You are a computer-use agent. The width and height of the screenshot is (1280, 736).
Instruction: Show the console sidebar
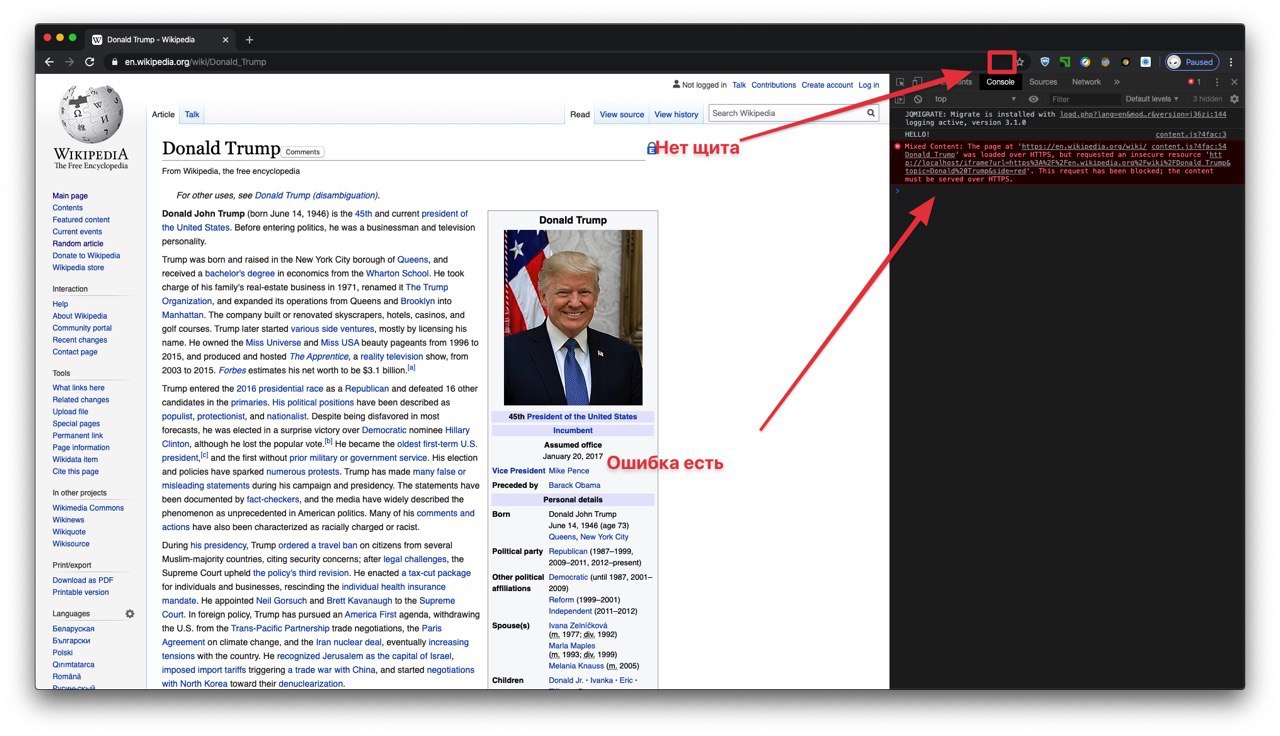pos(900,99)
